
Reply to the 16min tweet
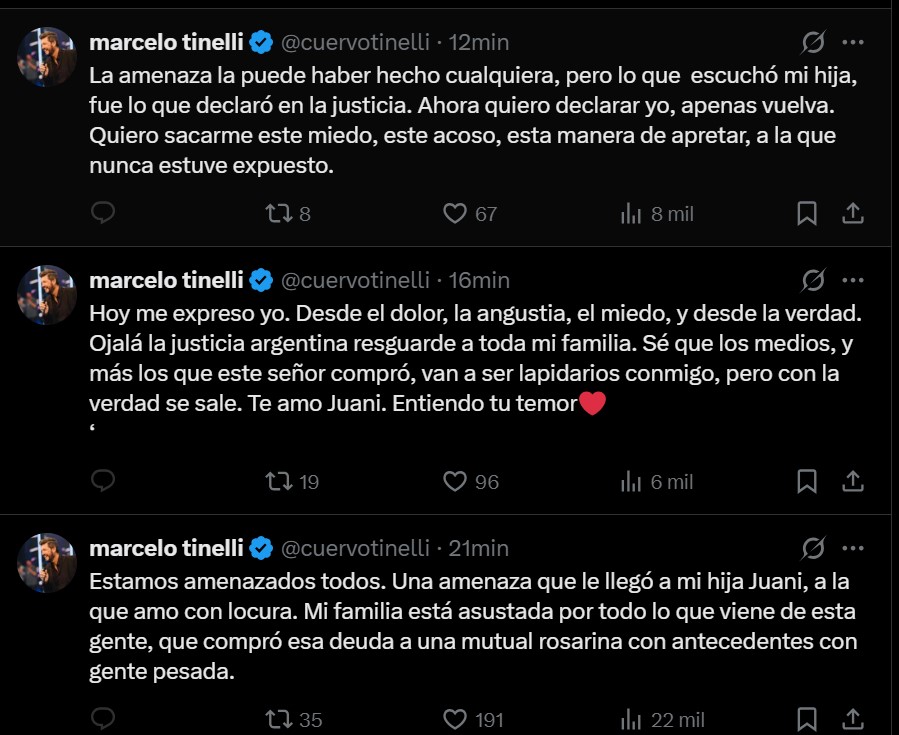click(104, 481)
